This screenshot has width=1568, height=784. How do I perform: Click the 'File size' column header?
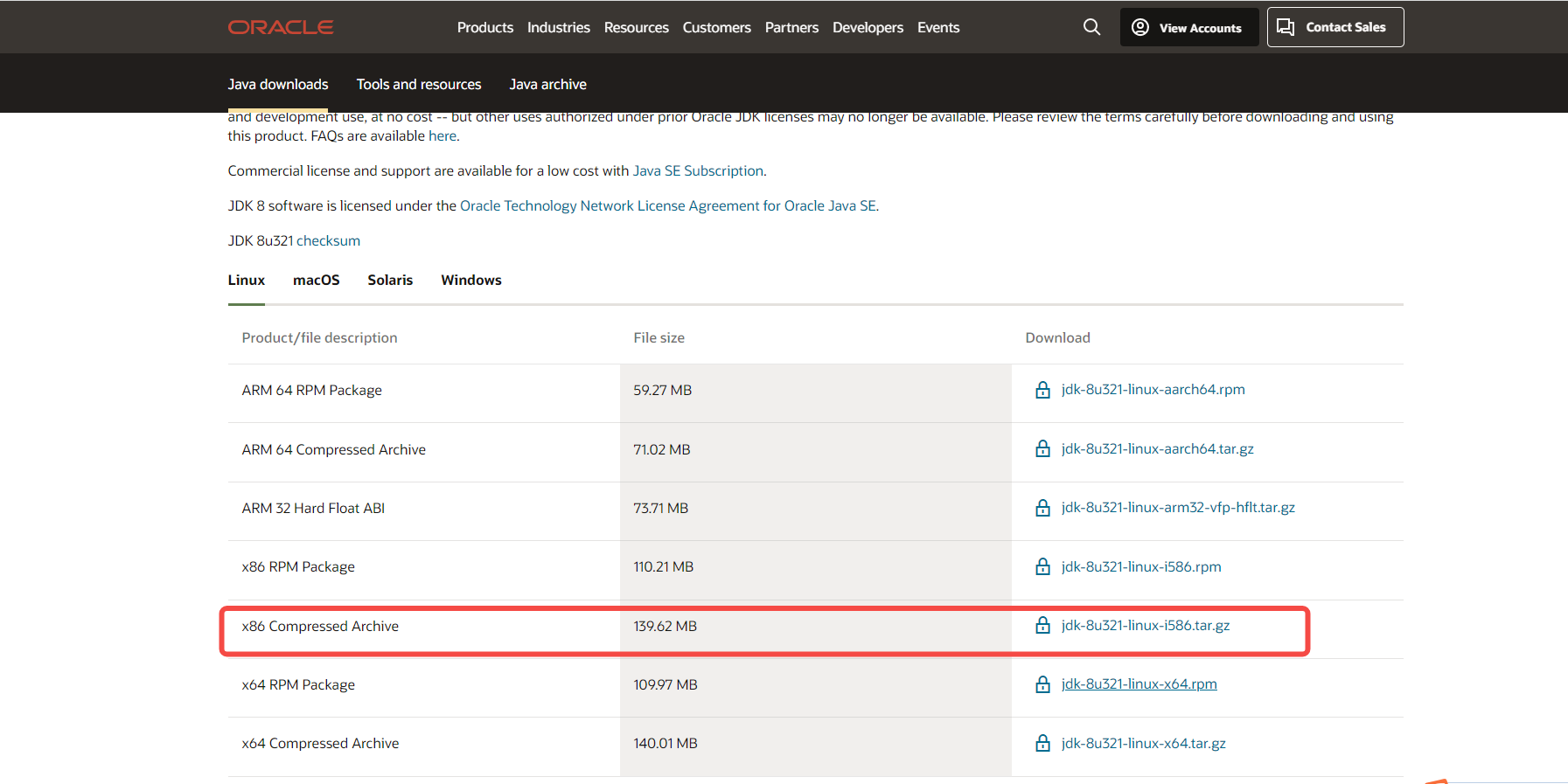tap(659, 337)
